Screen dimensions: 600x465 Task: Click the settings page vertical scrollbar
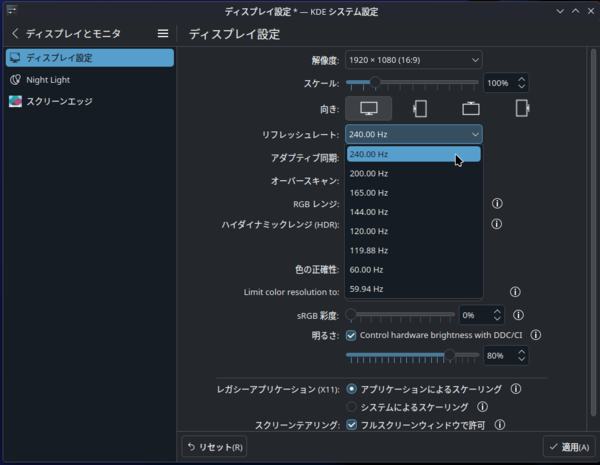(x=593, y=233)
